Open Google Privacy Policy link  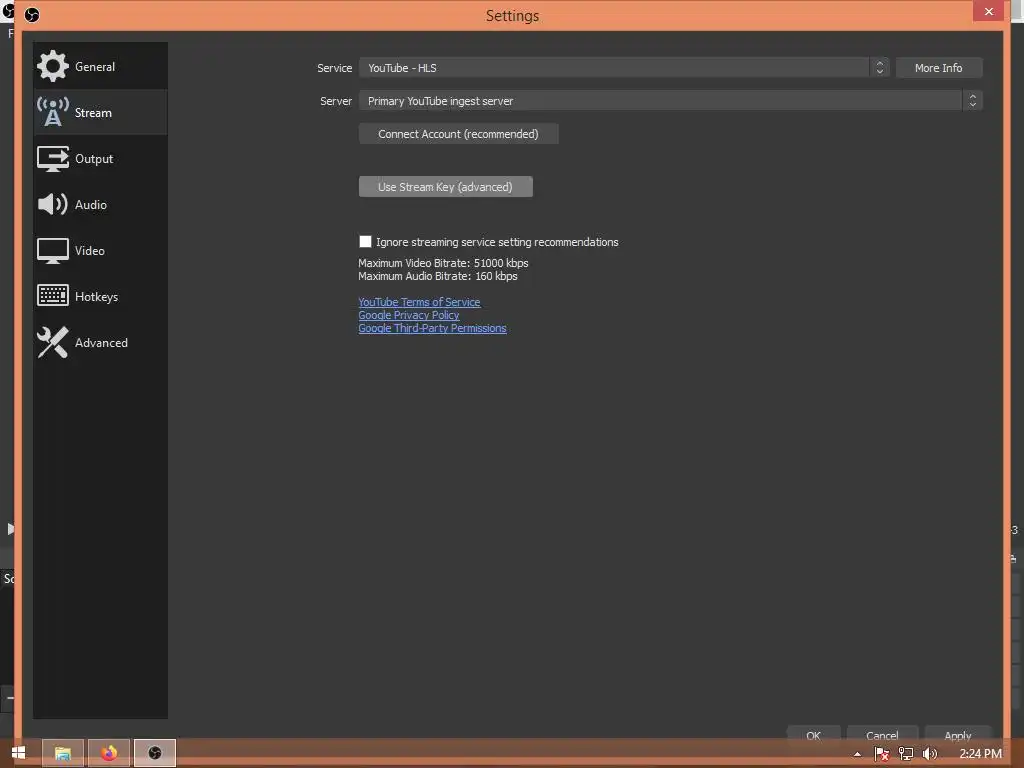pos(409,315)
